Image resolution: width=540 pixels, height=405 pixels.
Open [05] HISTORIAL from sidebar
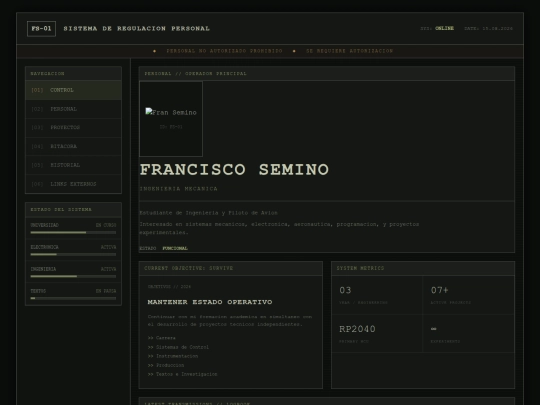pos(73,165)
